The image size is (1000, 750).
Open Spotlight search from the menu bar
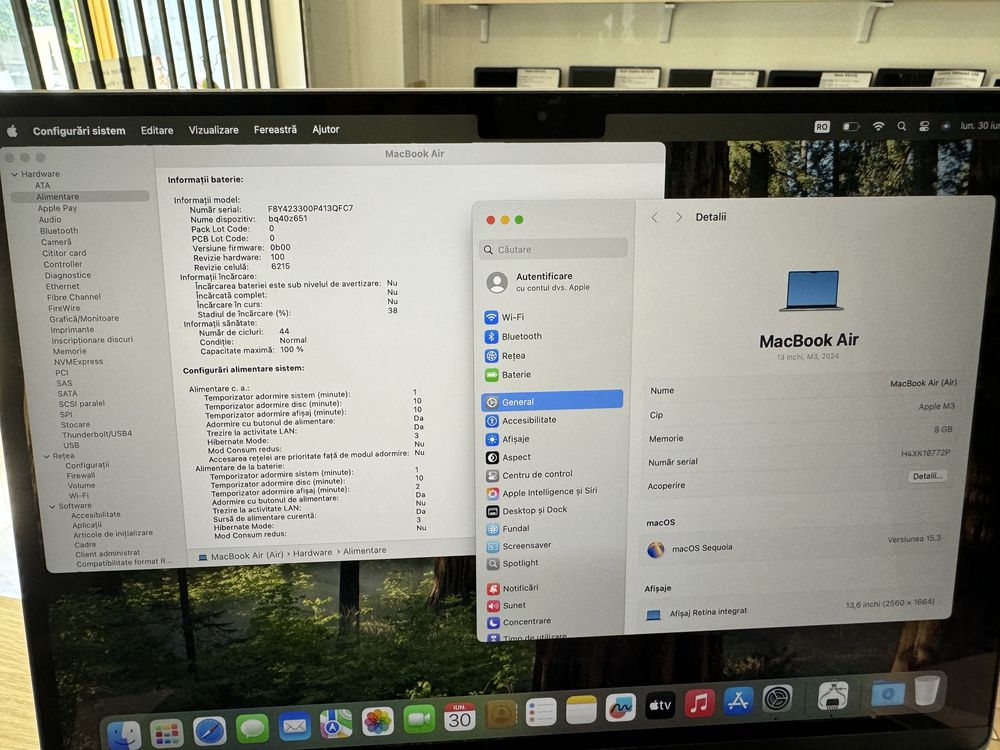coord(901,126)
